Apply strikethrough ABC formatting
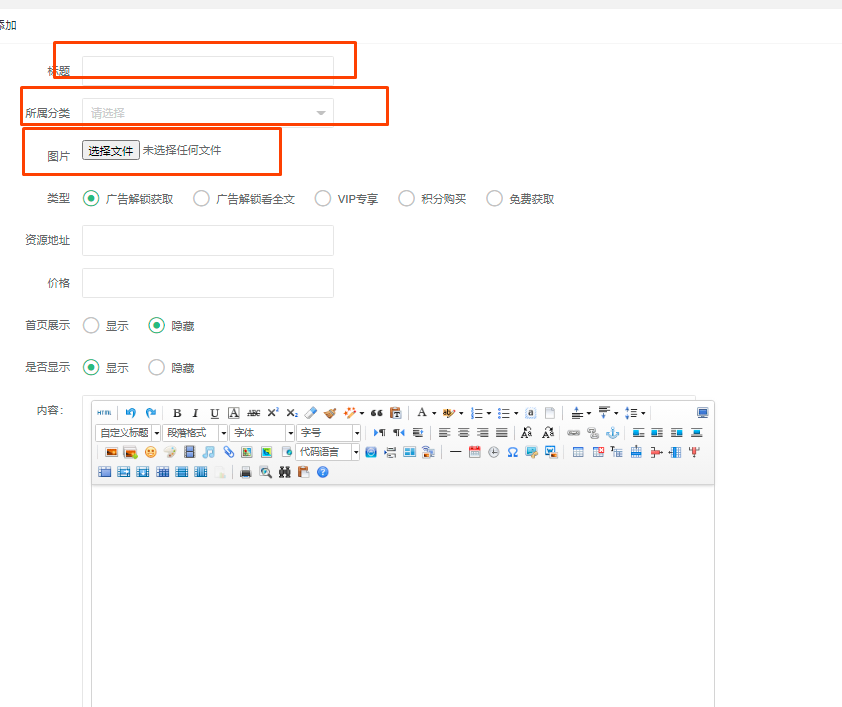This screenshot has height=707, width=842. point(253,413)
